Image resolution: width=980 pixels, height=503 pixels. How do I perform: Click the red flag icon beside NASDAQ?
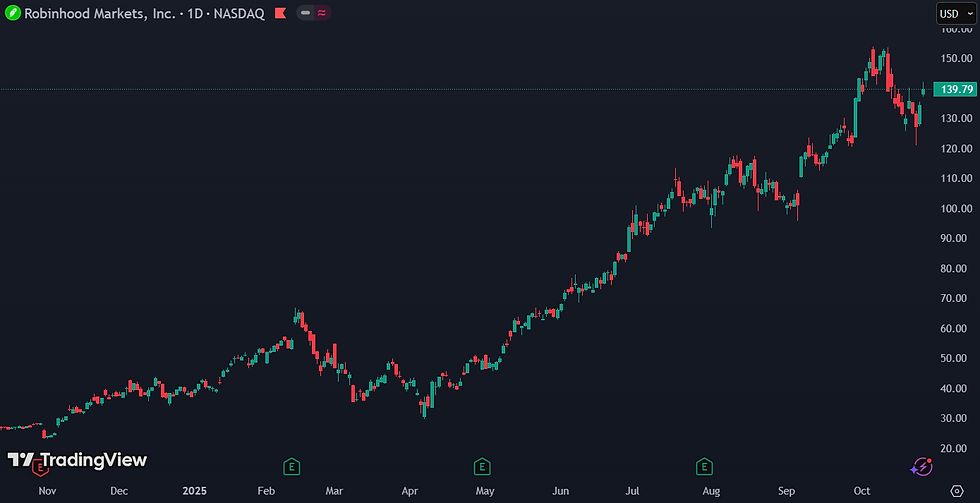281,13
